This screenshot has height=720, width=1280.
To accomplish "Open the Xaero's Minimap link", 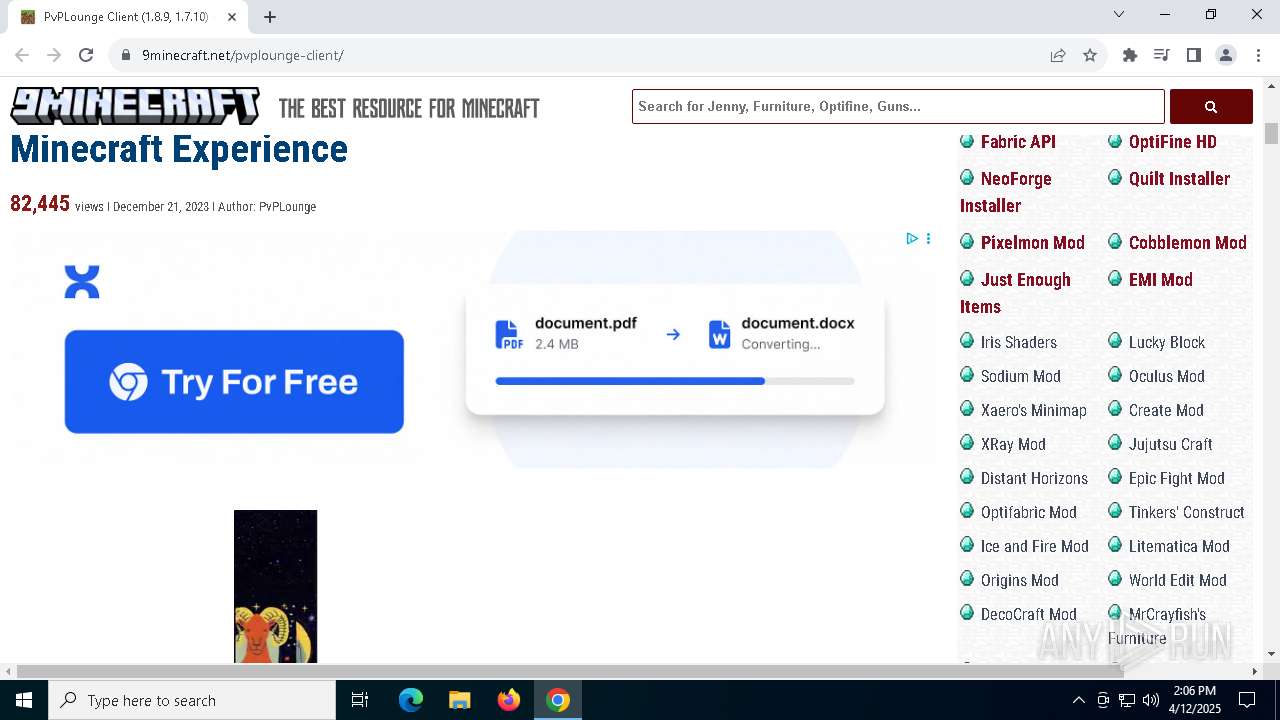I will pos(1034,410).
